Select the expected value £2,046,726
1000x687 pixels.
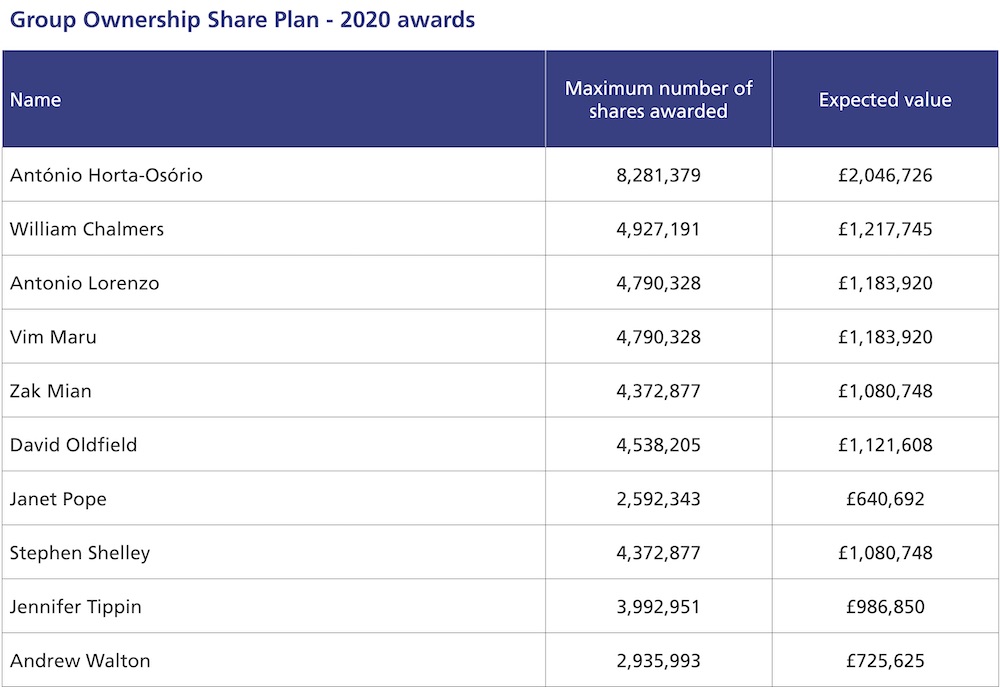[x=885, y=175]
